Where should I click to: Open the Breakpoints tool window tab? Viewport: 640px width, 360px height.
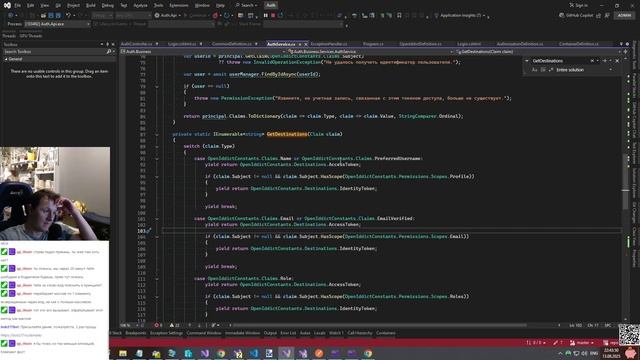136,333
